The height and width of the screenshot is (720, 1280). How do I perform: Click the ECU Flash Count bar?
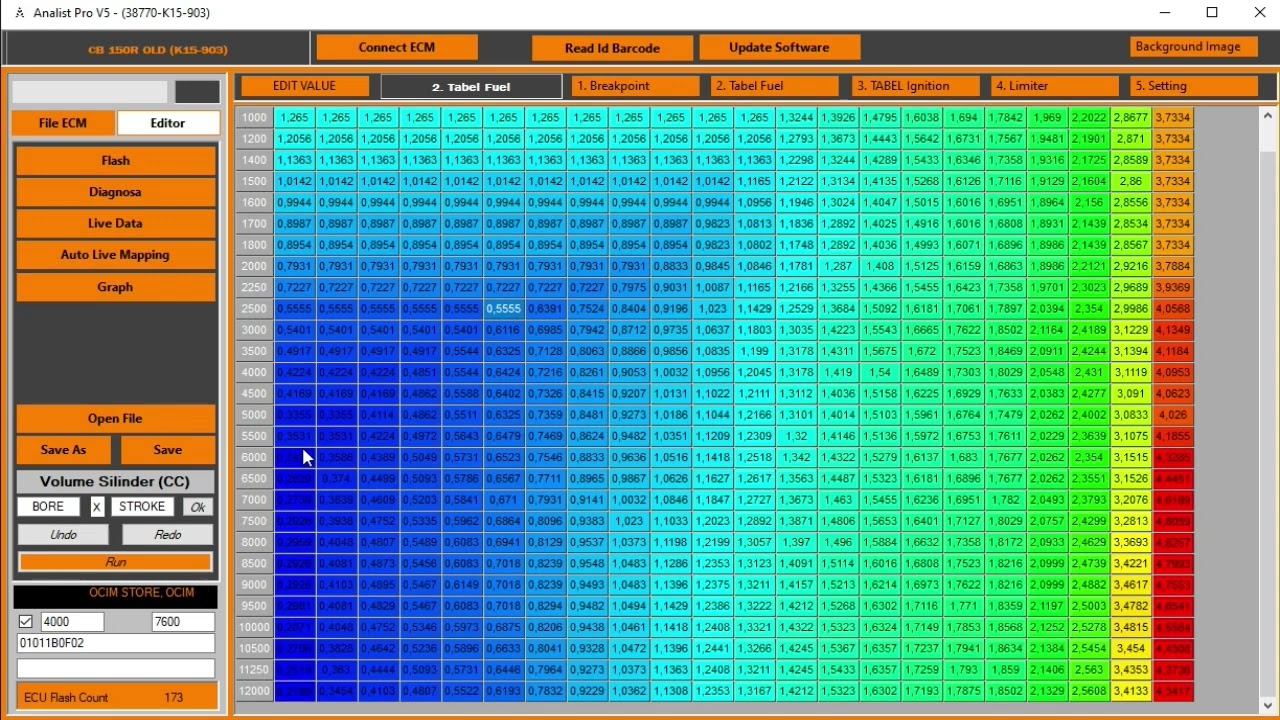click(116, 698)
